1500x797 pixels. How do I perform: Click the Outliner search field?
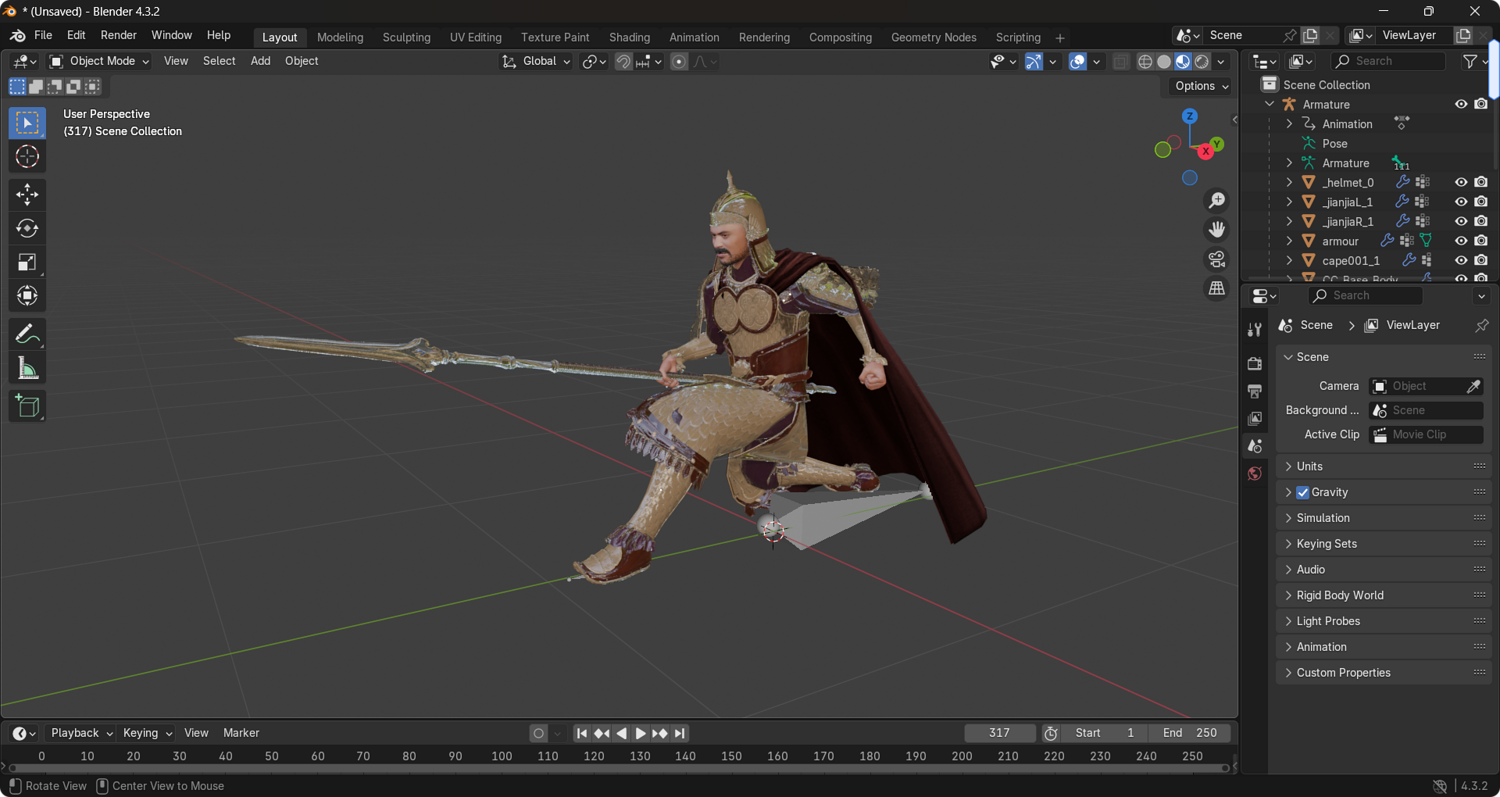[1388, 61]
